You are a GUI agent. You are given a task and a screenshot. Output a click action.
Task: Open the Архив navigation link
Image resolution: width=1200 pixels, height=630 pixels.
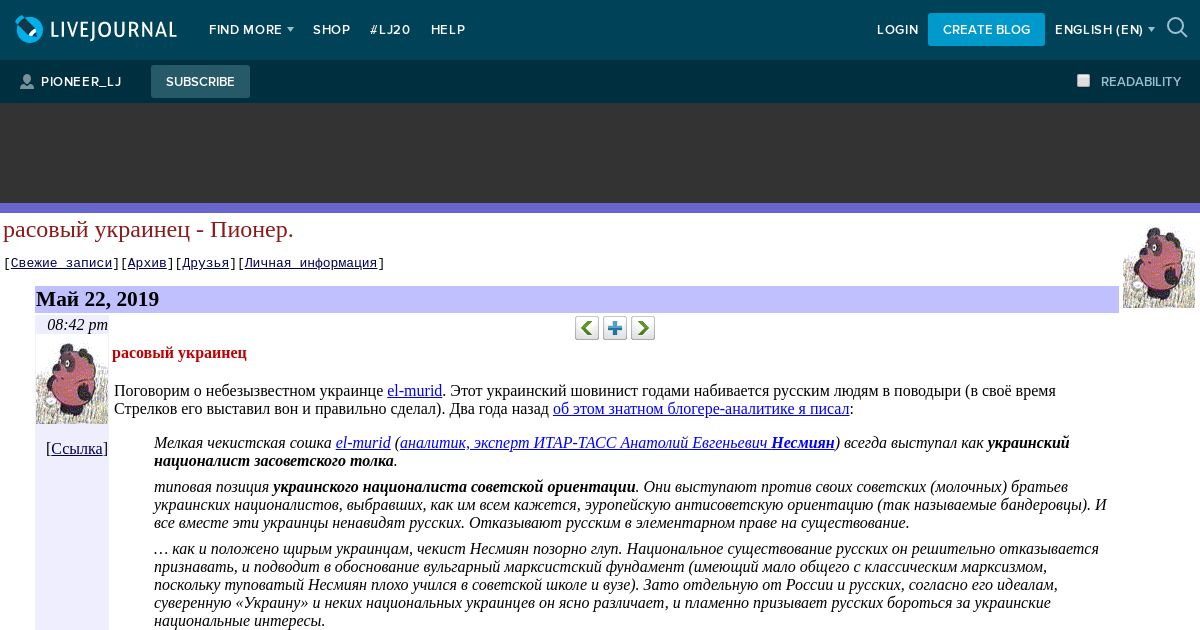[147, 263]
